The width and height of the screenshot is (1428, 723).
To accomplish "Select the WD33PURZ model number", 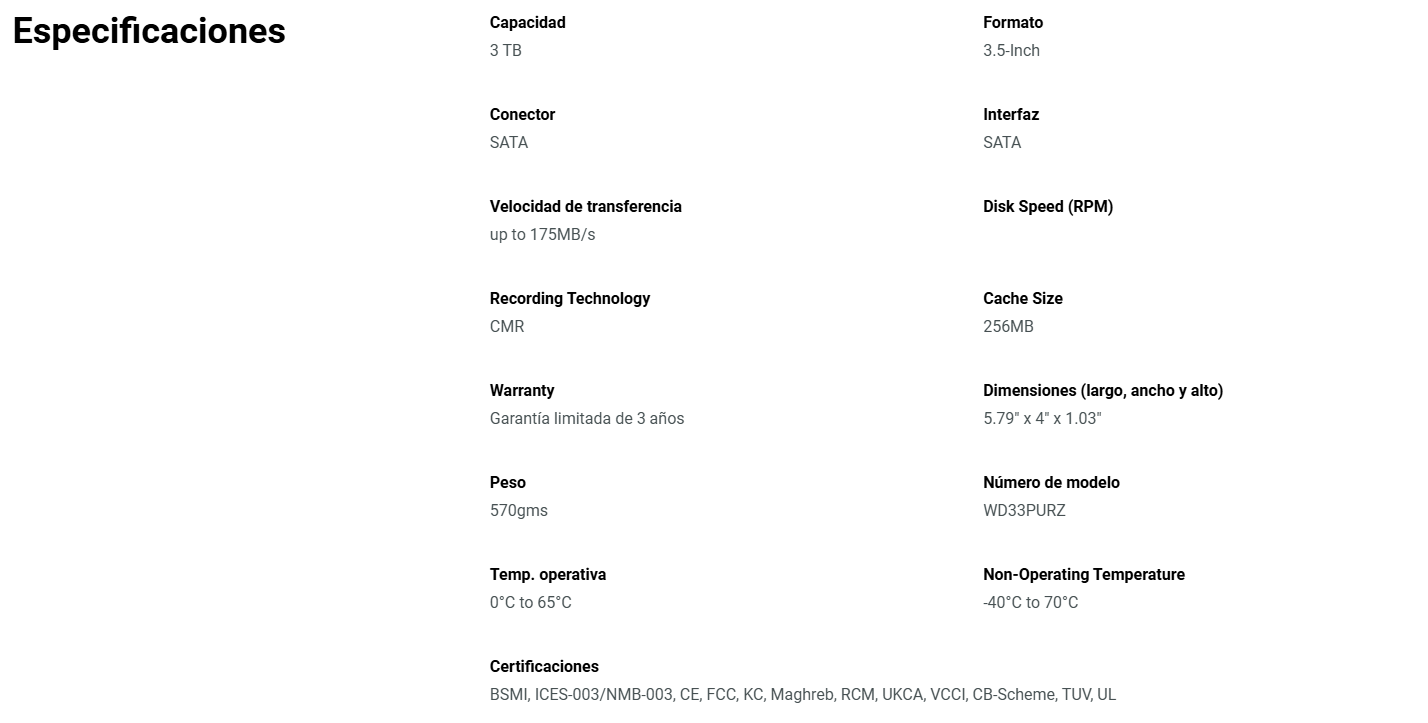I will tap(1024, 510).
